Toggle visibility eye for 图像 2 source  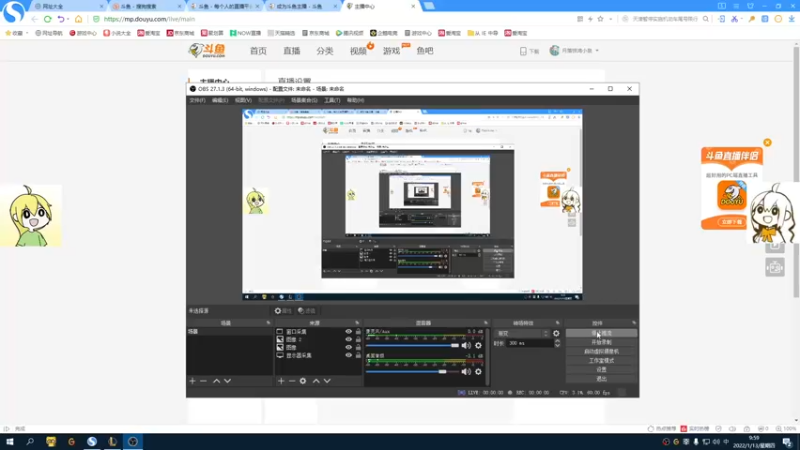pyautogui.click(x=348, y=339)
